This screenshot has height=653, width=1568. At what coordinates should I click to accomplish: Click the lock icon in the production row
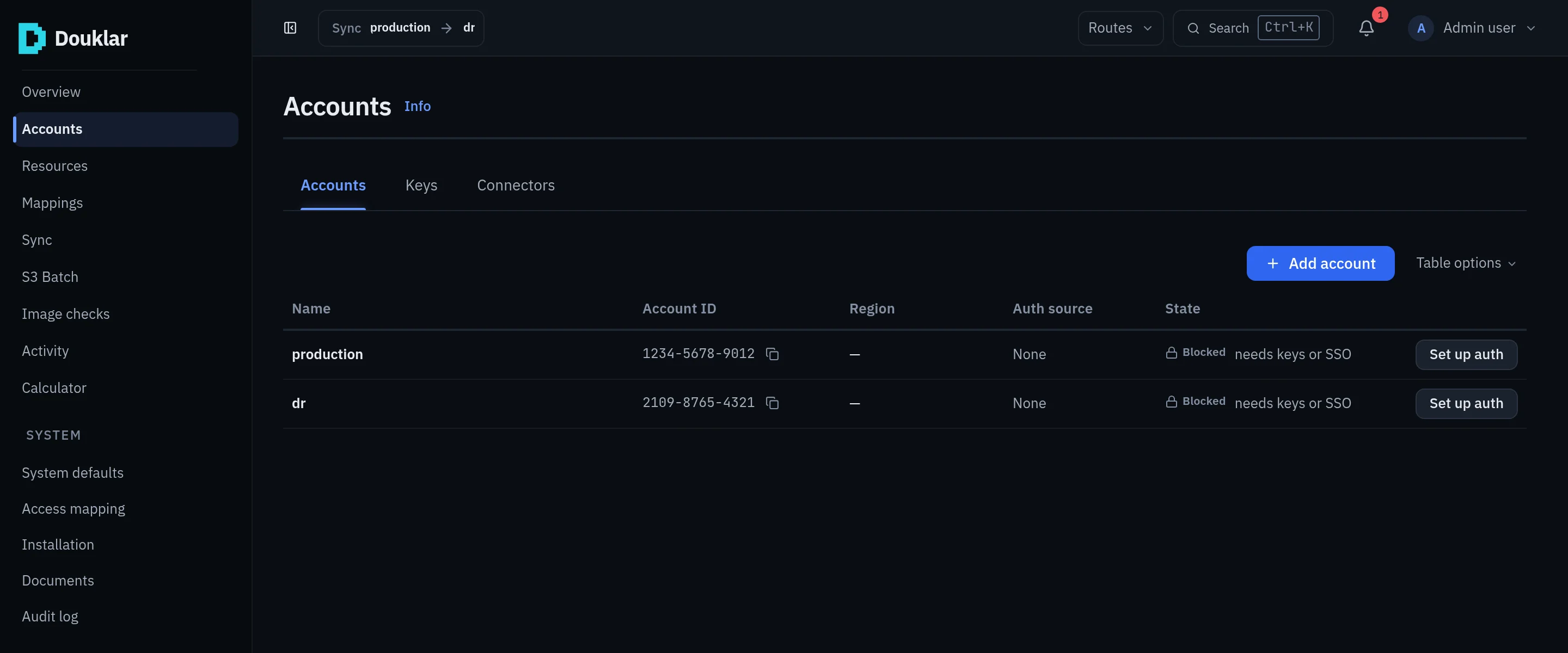tap(1171, 353)
